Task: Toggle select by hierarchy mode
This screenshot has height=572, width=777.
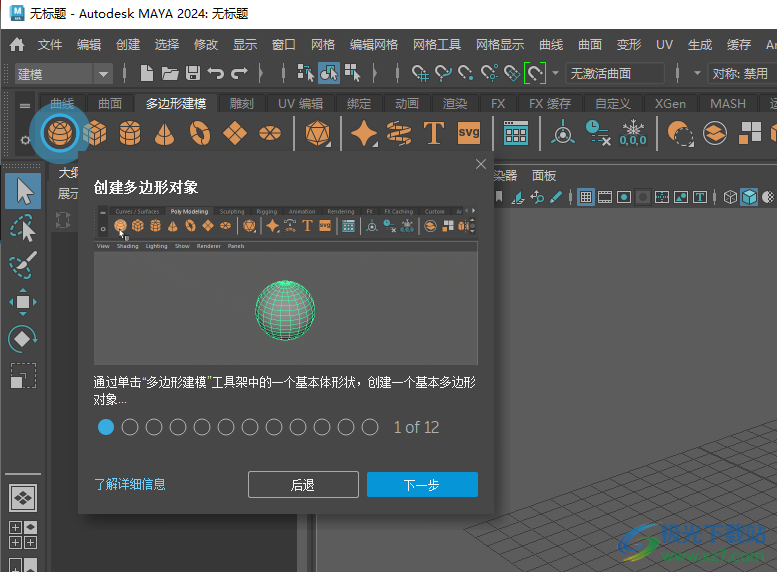Action: click(306, 73)
